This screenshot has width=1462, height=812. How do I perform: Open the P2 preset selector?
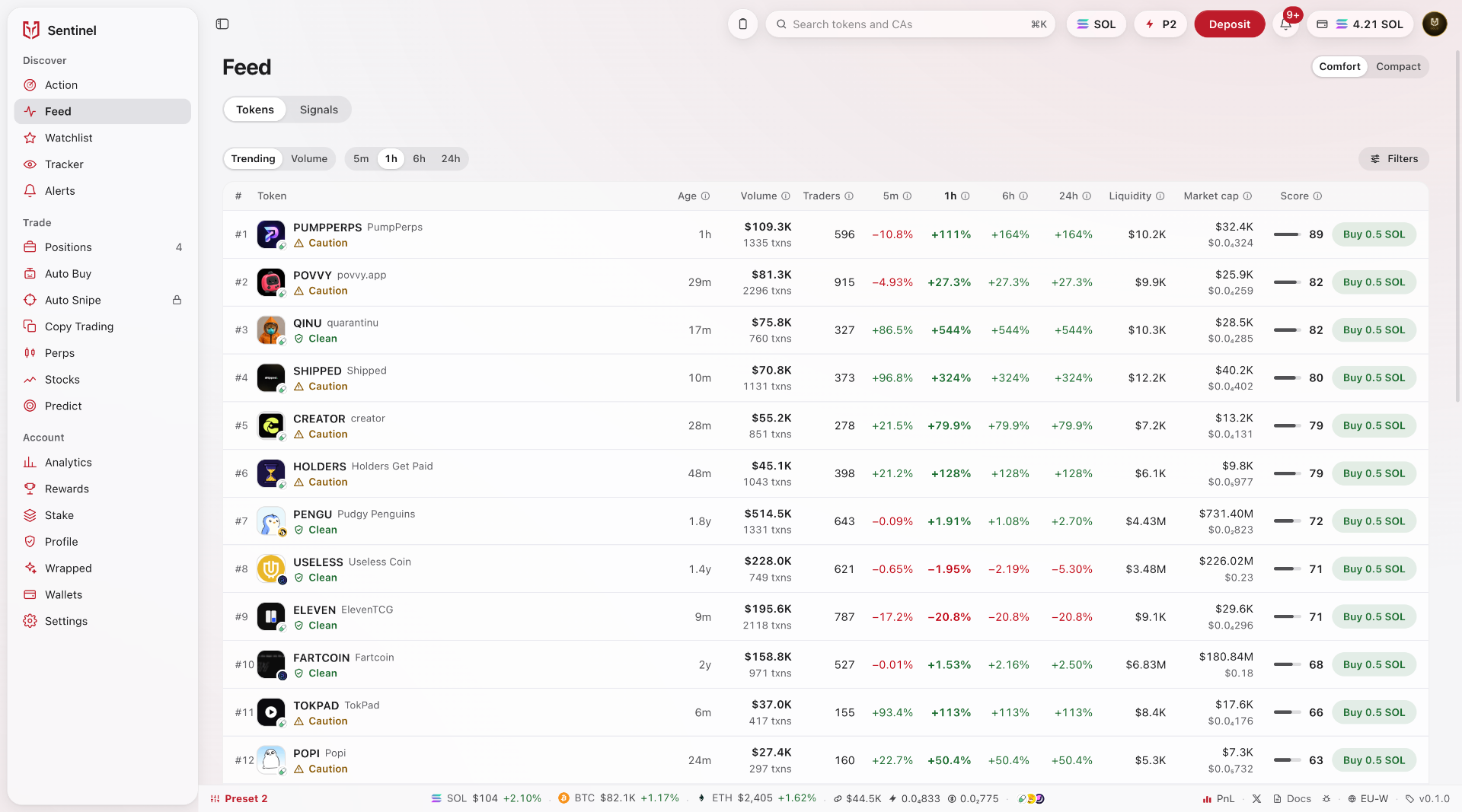coord(1160,24)
